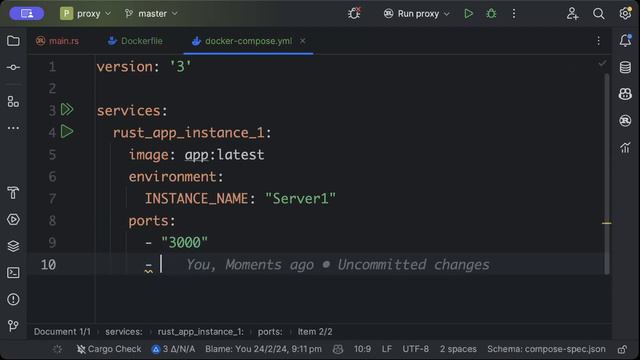Click the Item 2/2 breadcrumb

315,331
